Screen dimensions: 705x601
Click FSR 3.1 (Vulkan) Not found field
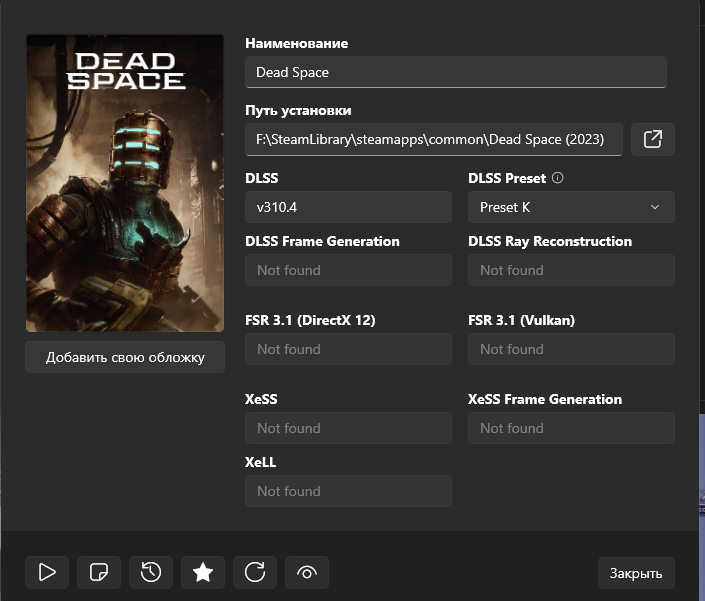[x=571, y=349]
